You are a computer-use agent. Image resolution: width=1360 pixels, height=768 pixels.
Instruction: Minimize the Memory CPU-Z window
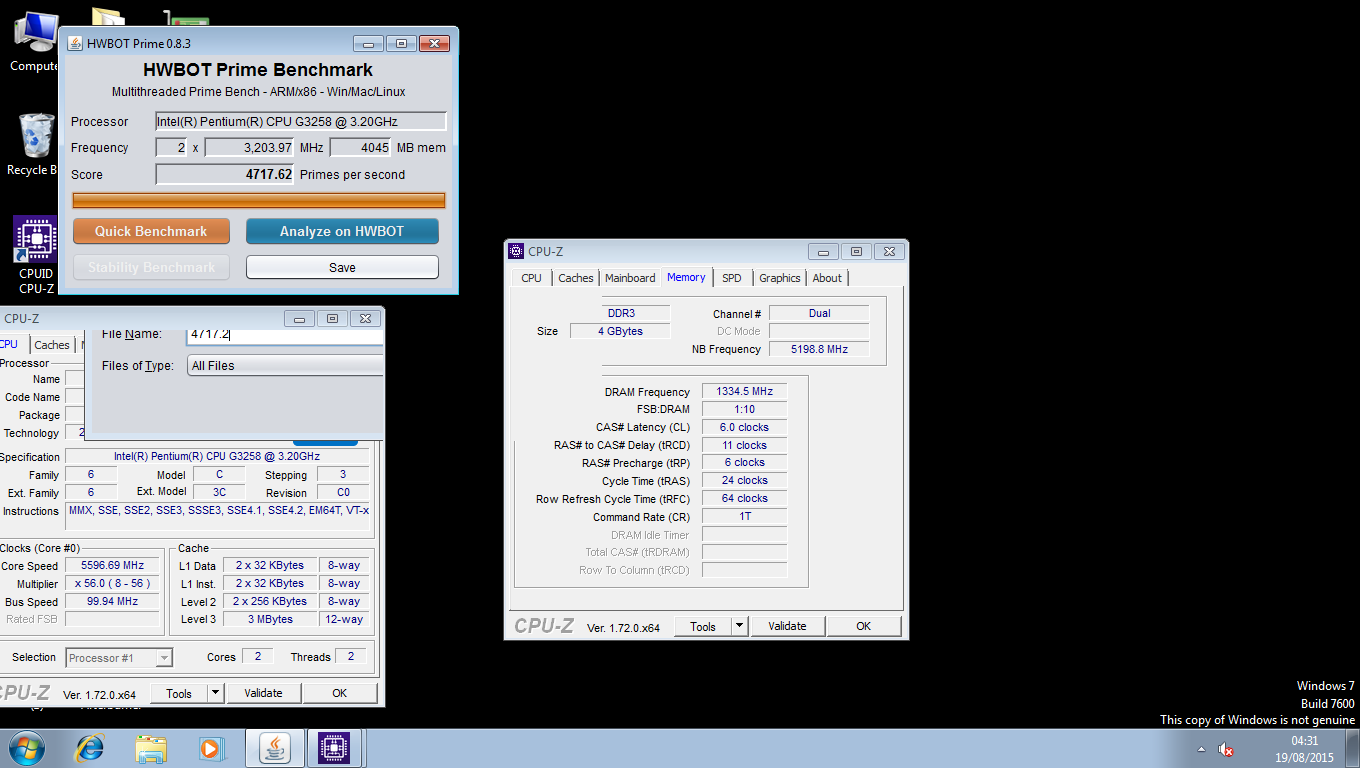click(x=824, y=251)
